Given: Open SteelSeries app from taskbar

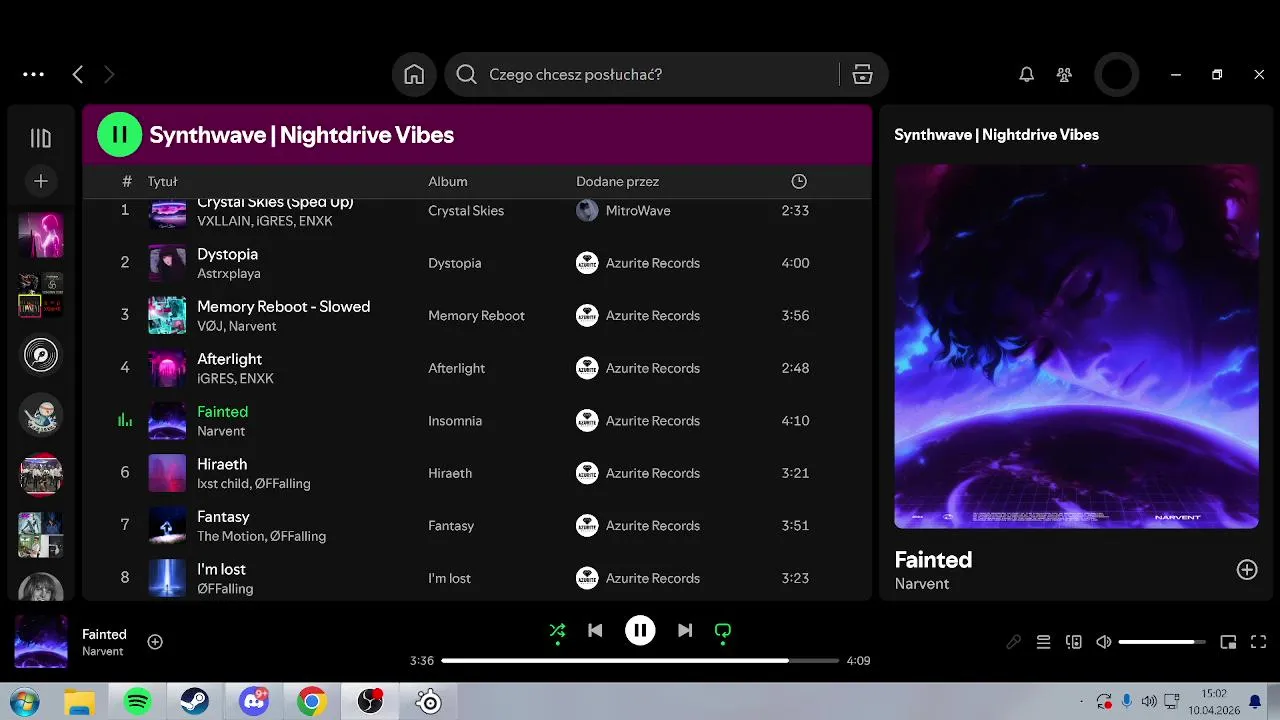Looking at the screenshot, I should [x=429, y=702].
